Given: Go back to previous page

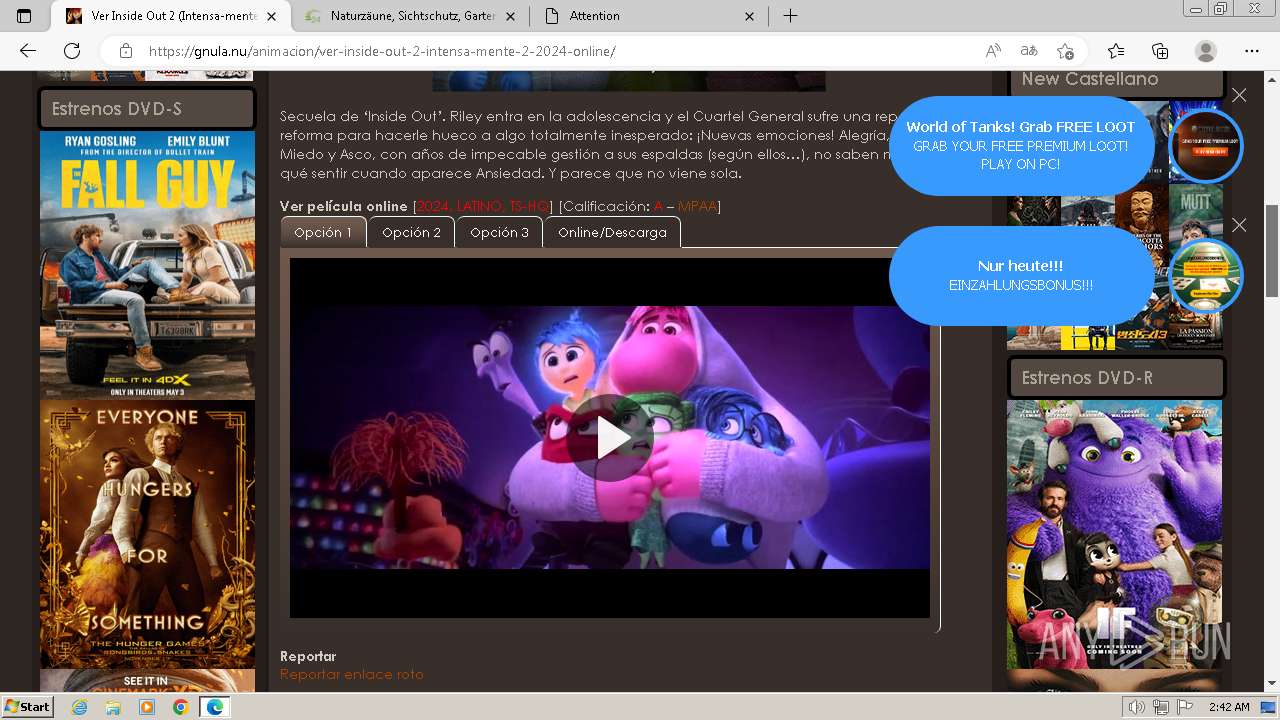Looking at the screenshot, I should [x=28, y=51].
